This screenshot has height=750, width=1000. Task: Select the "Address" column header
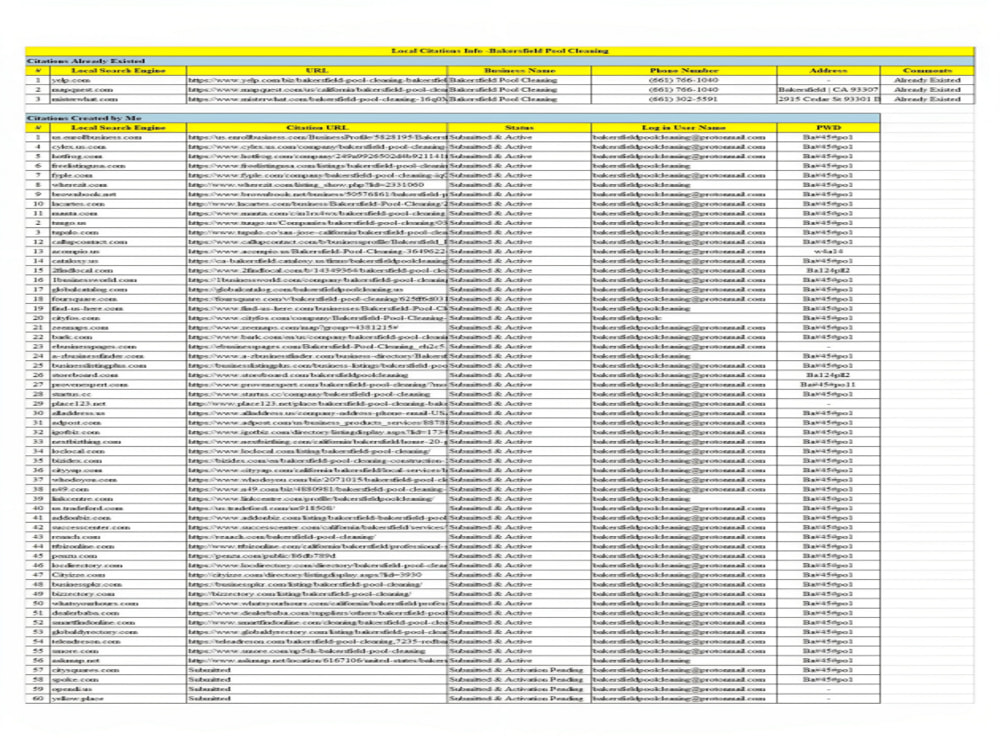pyautogui.click(x=828, y=71)
